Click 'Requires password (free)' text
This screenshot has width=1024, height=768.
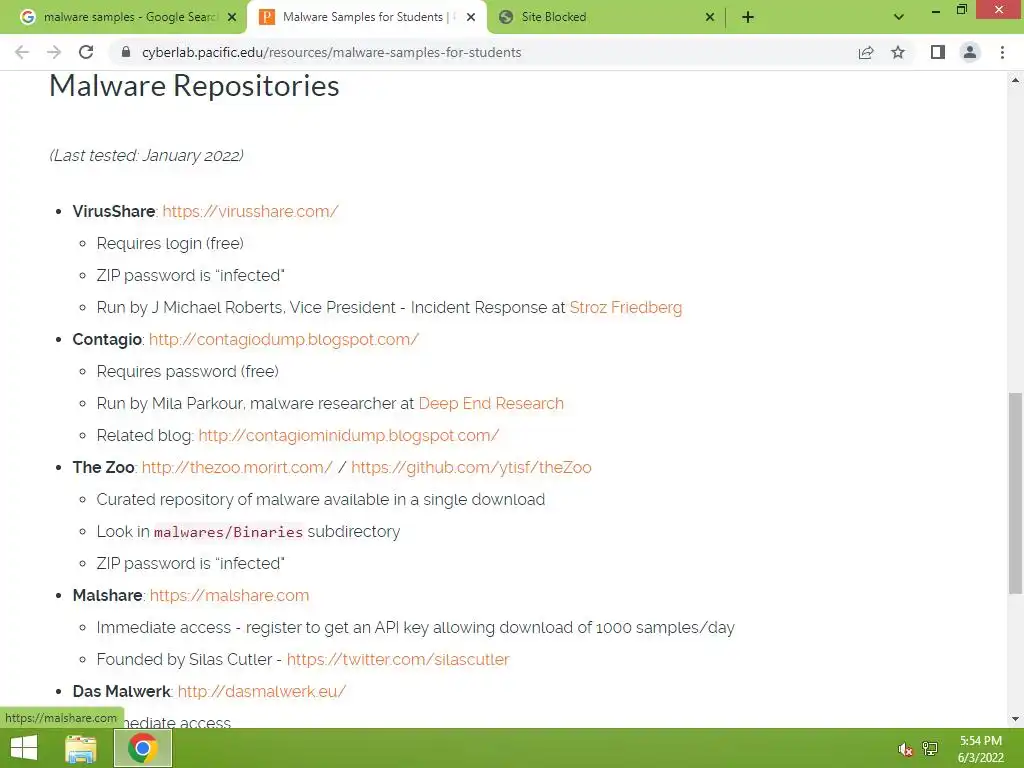(187, 371)
